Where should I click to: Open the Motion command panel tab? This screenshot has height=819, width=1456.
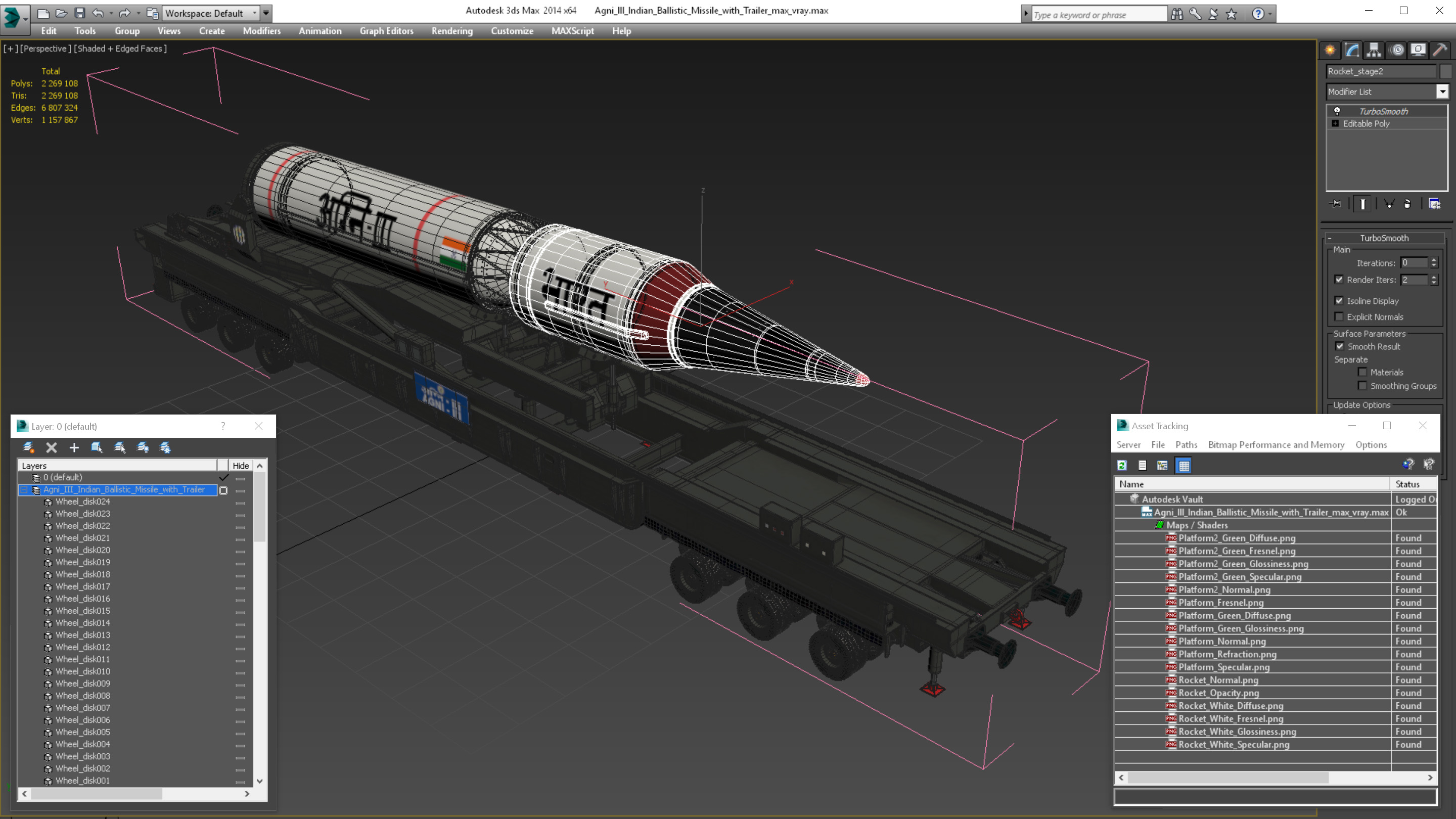[1397, 51]
